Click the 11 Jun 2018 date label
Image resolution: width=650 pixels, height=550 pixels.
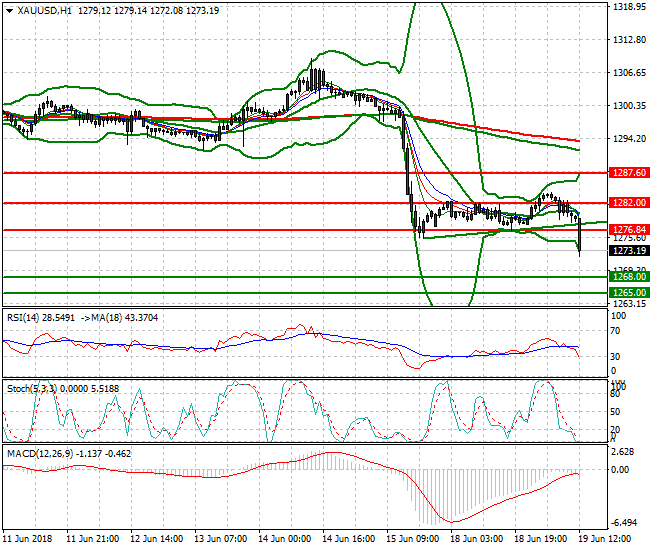(x=27, y=538)
